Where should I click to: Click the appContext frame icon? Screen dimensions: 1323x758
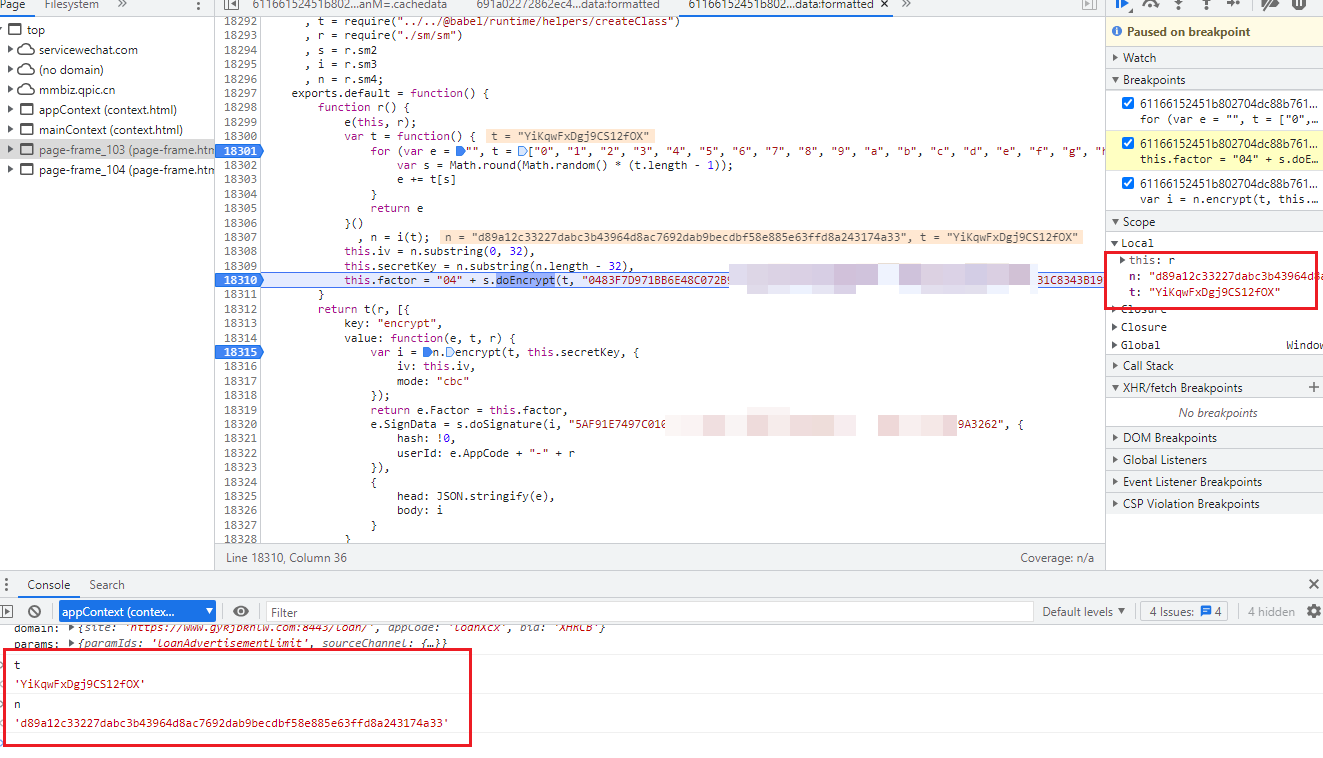(x=26, y=109)
